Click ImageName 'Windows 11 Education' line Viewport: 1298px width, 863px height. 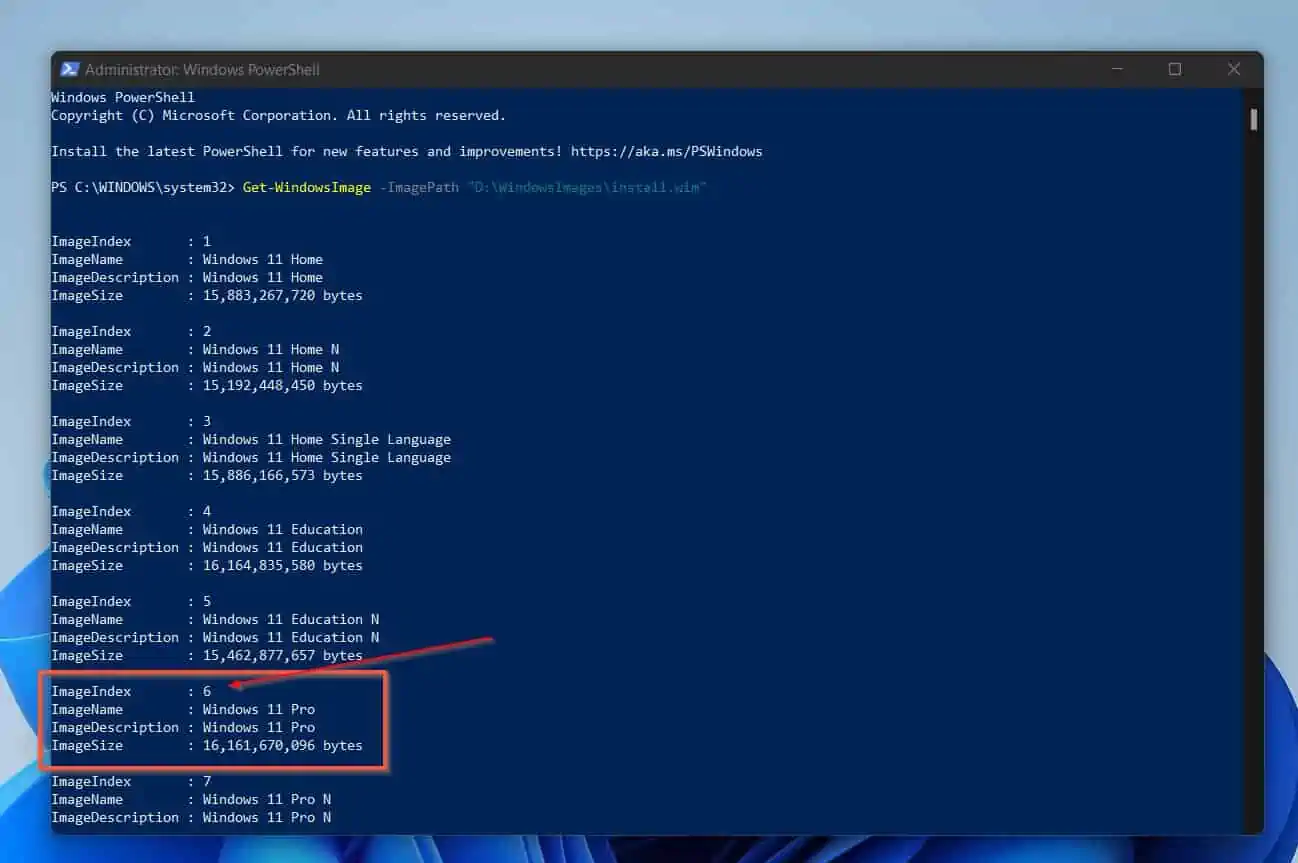click(207, 530)
